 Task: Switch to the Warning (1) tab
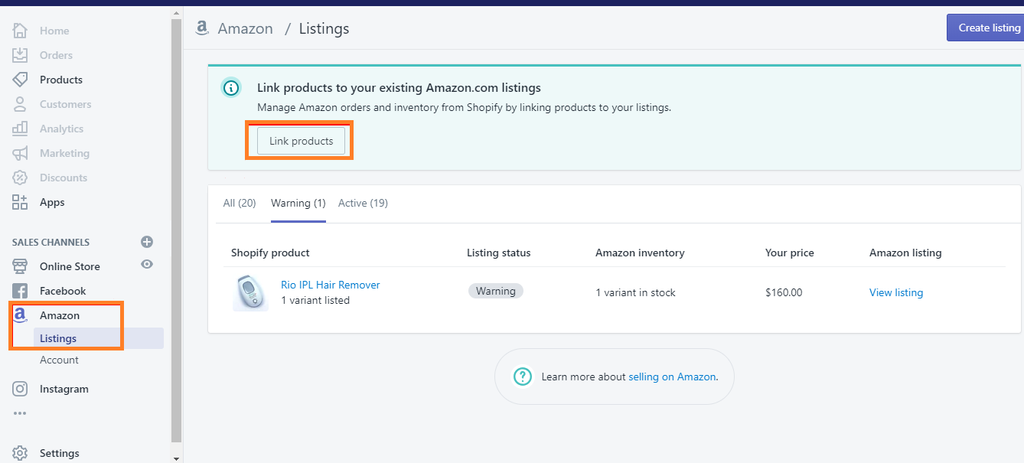(298, 203)
